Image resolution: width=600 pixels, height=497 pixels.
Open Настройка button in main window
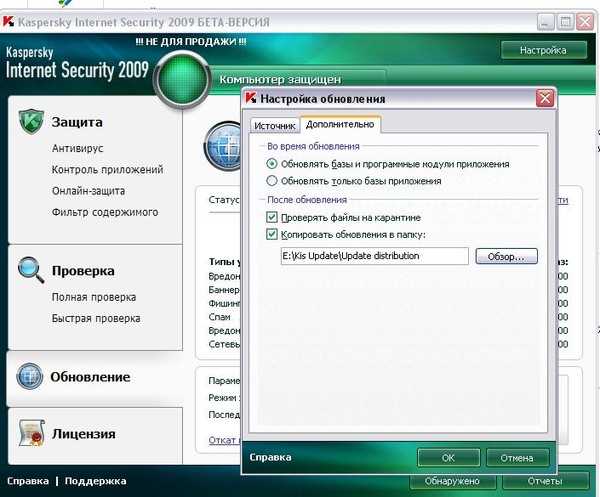[x=543, y=50]
